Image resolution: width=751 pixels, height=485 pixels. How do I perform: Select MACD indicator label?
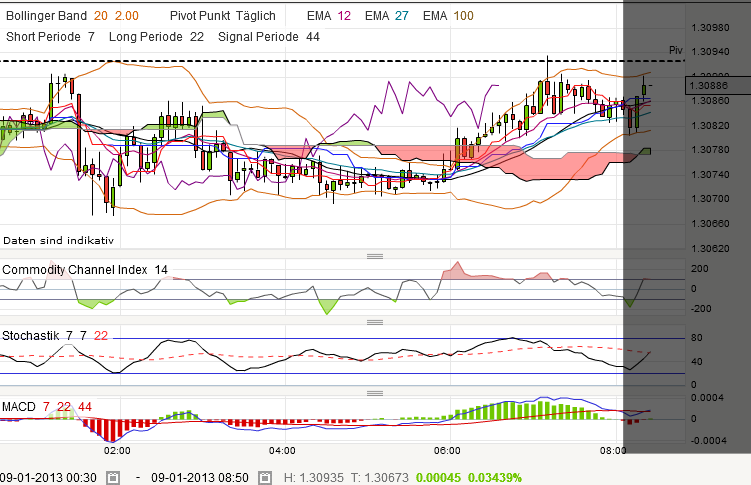(19, 406)
